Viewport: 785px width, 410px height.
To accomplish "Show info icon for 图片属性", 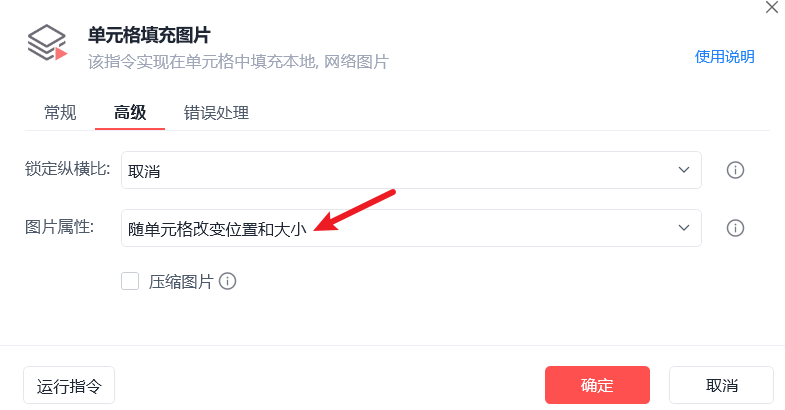I will point(735,228).
